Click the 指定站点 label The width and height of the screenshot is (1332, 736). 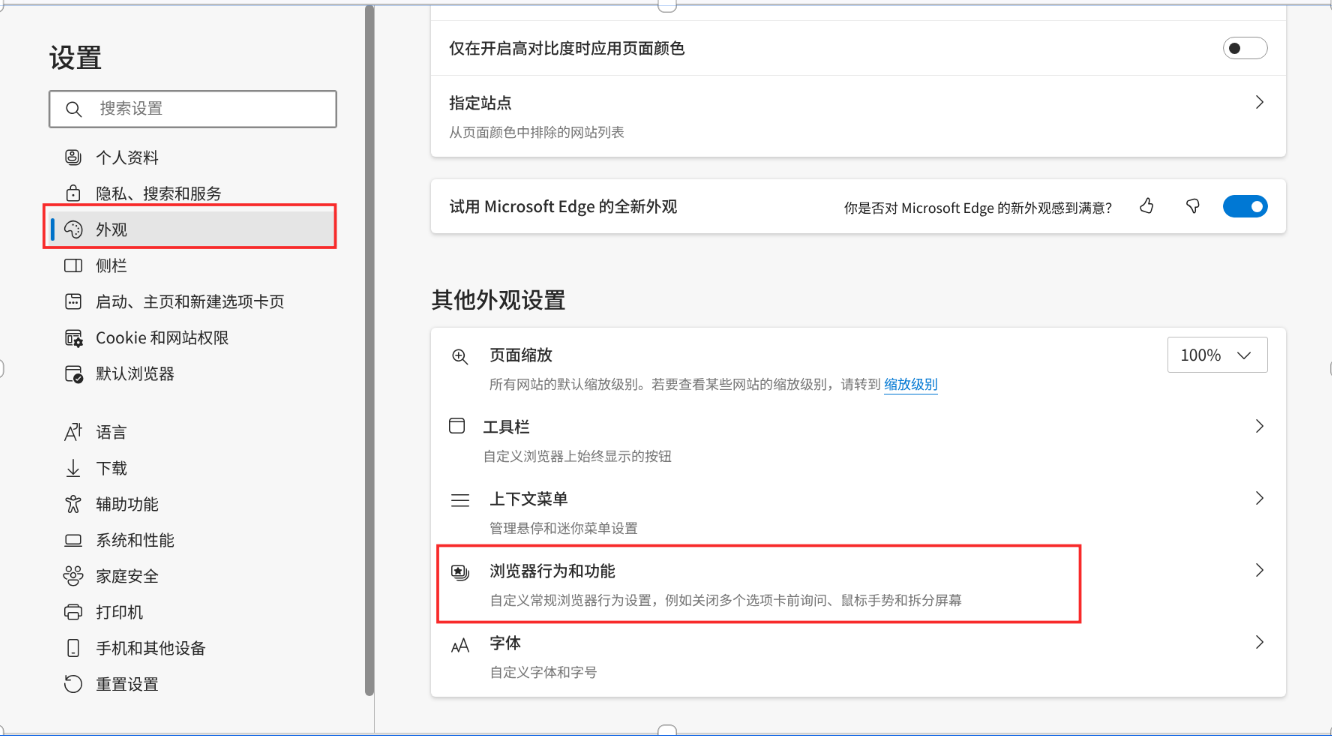pyautogui.click(x=481, y=103)
